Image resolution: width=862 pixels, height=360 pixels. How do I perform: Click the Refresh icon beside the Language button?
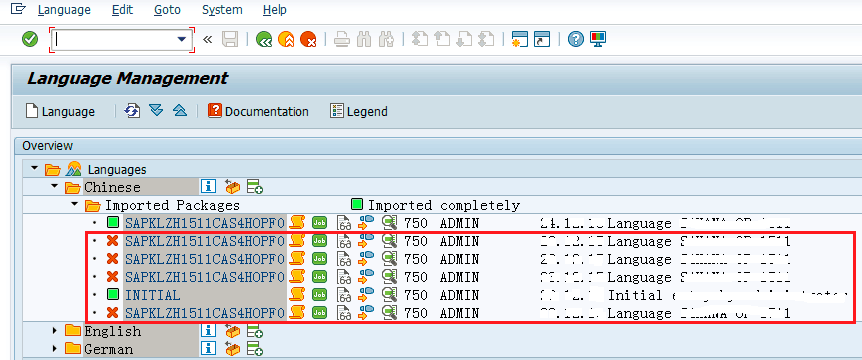pyautogui.click(x=132, y=111)
